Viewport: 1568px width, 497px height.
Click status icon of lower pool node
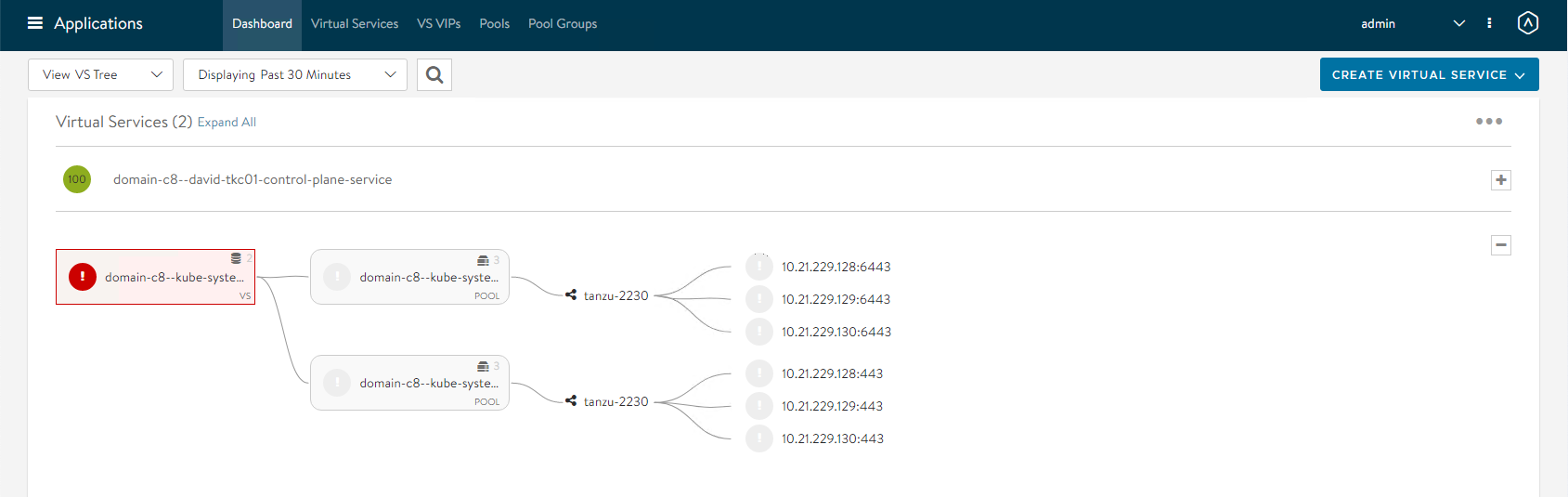tap(337, 383)
